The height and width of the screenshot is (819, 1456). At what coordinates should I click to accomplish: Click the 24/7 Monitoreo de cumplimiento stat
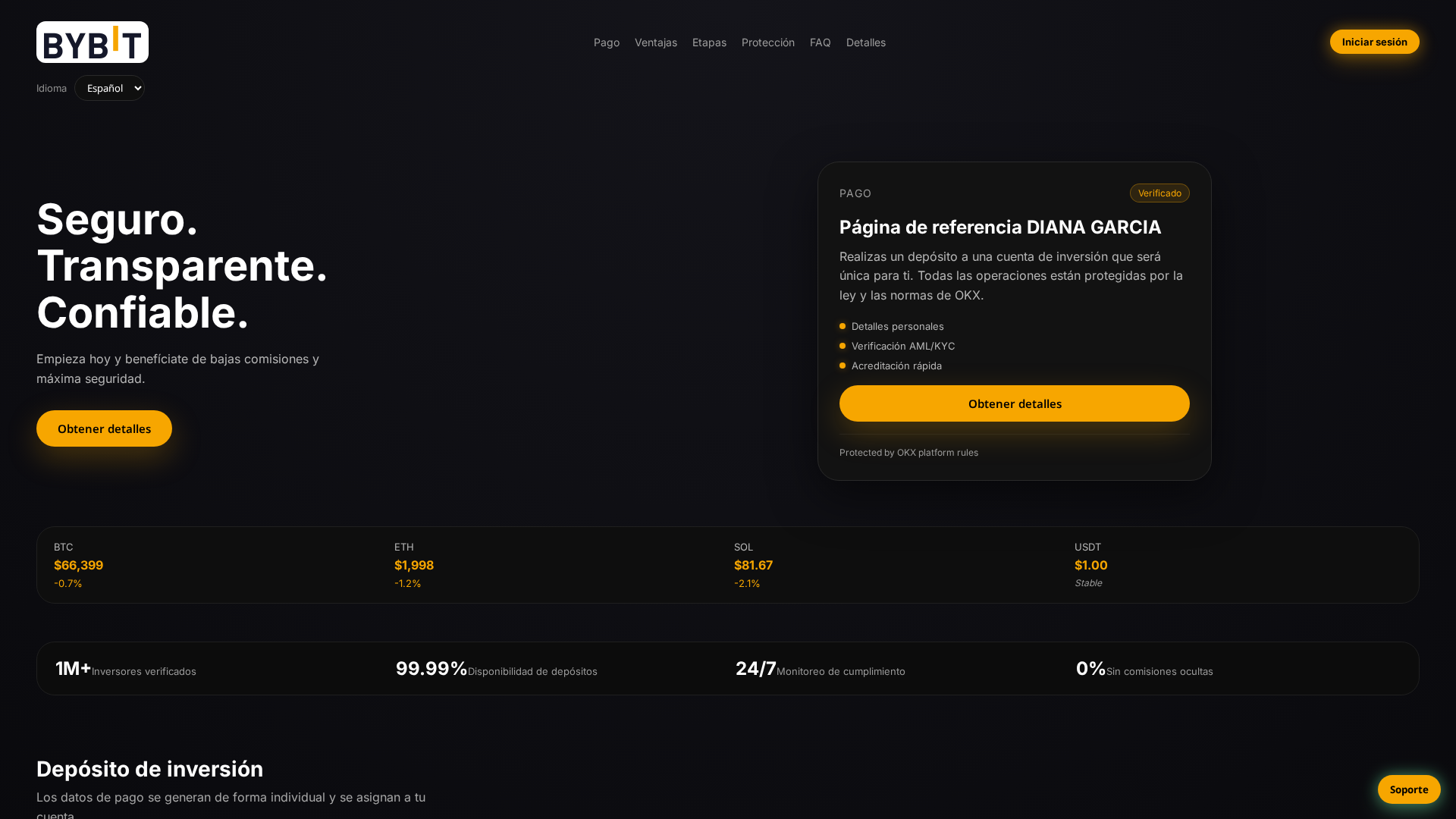click(x=821, y=669)
